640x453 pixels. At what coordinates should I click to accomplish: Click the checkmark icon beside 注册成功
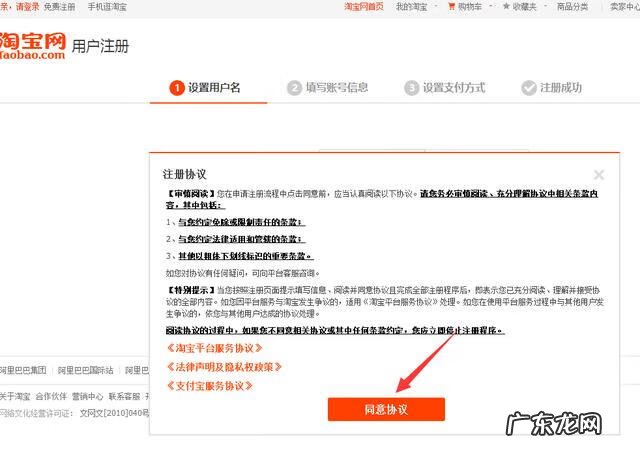pos(529,88)
